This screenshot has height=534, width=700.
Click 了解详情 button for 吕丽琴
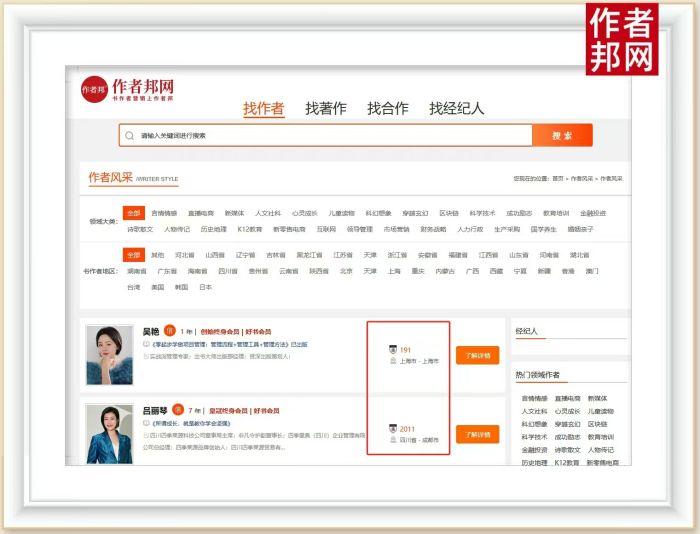[x=477, y=434]
